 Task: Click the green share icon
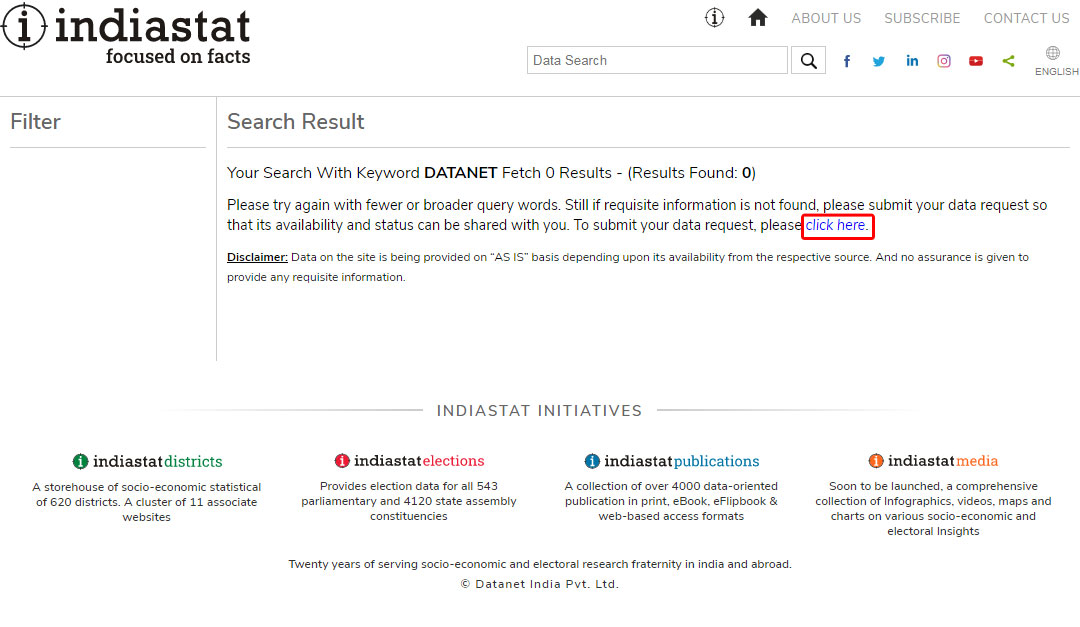pos(1008,61)
